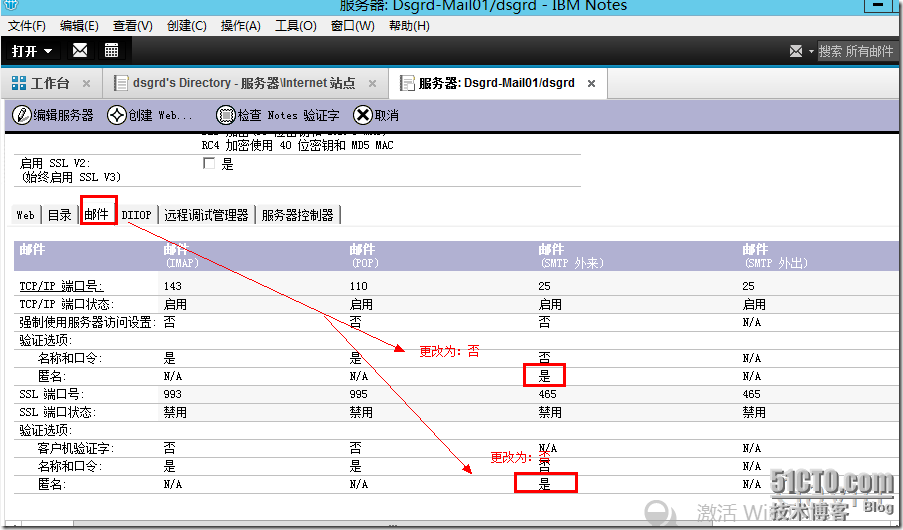This screenshot has height=530, width=903.
Task: Click the POP port value 110
Action: 358,286
